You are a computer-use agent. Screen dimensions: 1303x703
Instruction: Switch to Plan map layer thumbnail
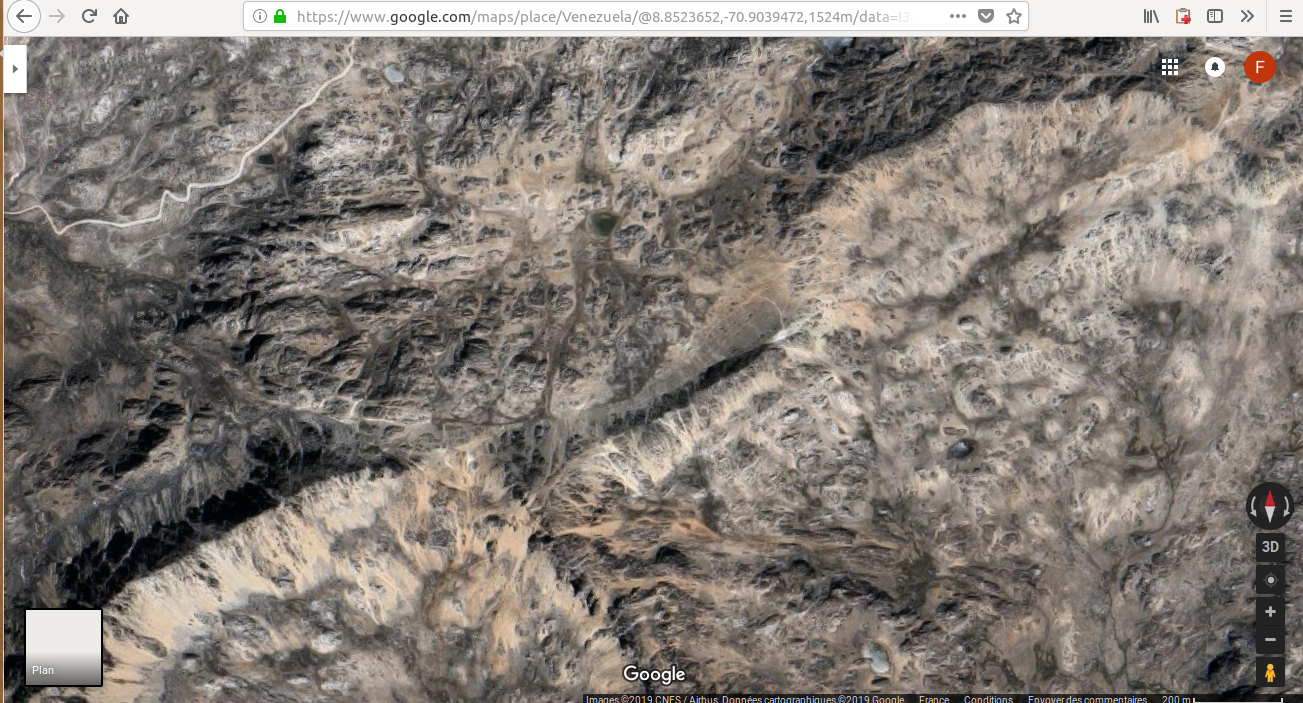pyautogui.click(x=63, y=647)
